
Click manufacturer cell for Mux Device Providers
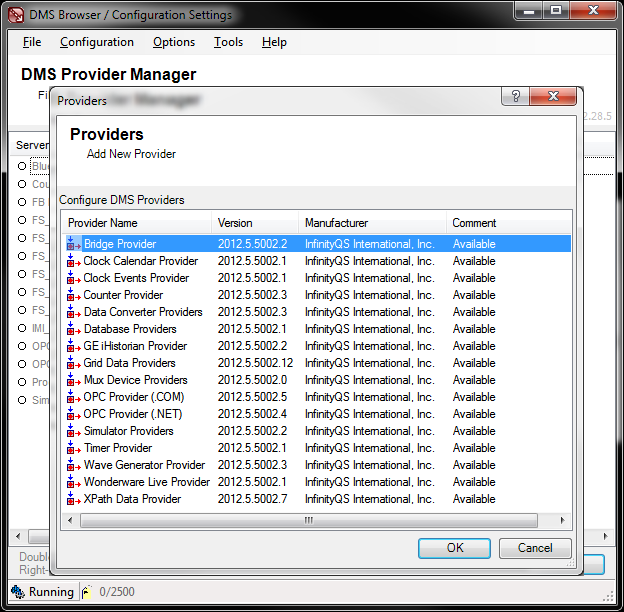[x=370, y=380]
